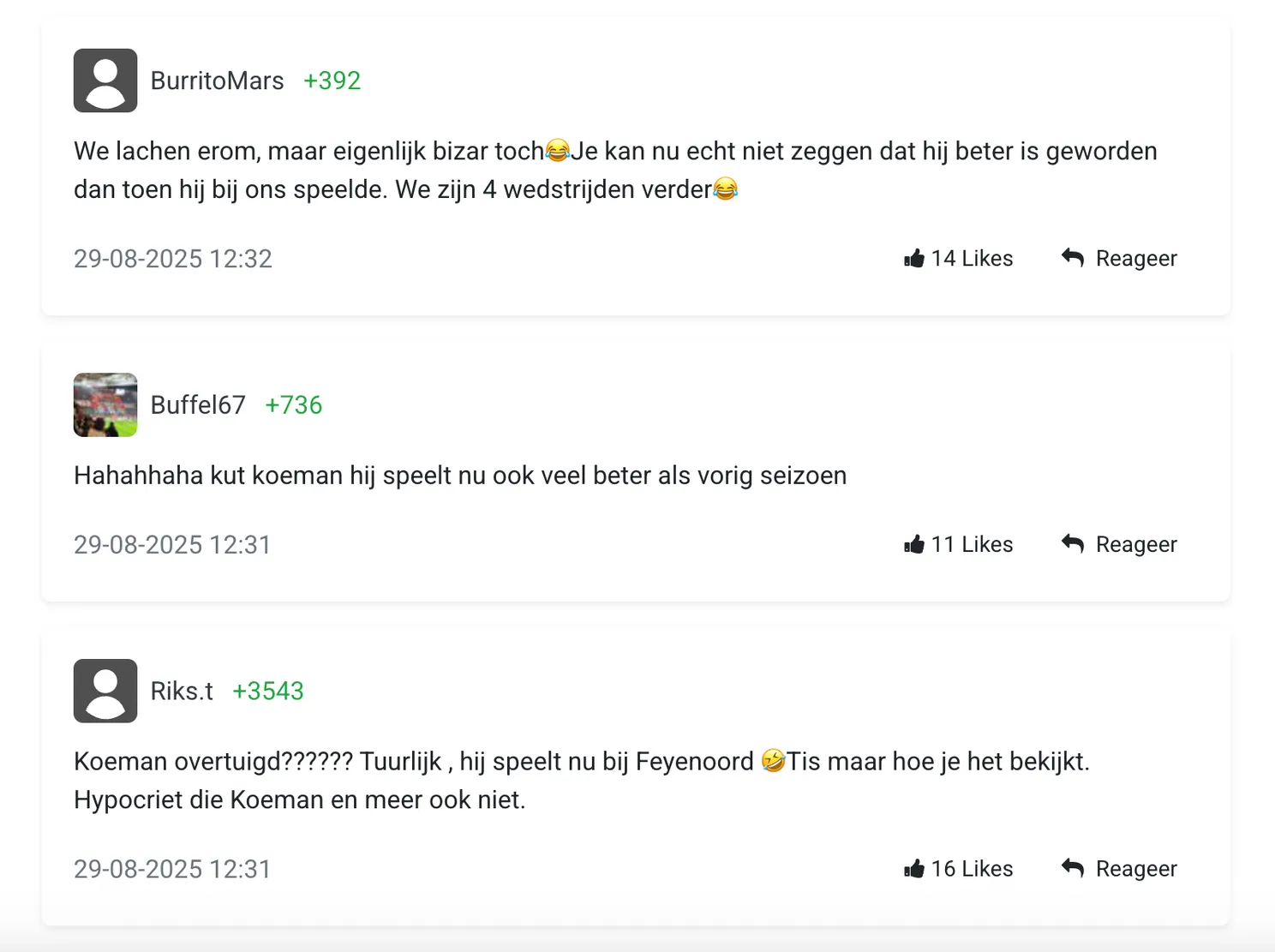Select the username Riks.t
Viewport: 1275px width, 952px height.
click(x=181, y=691)
